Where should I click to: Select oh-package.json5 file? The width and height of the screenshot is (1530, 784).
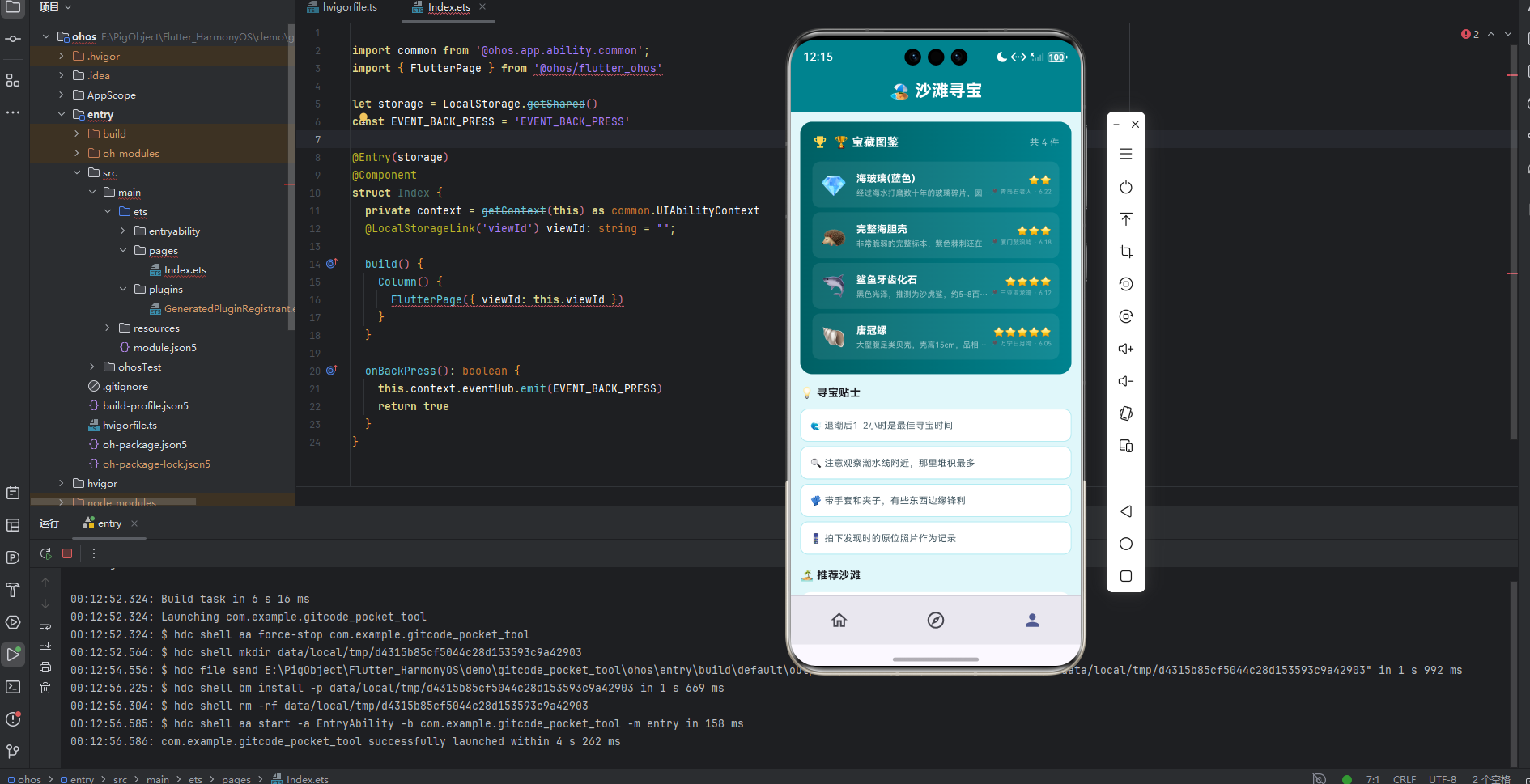point(138,444)
